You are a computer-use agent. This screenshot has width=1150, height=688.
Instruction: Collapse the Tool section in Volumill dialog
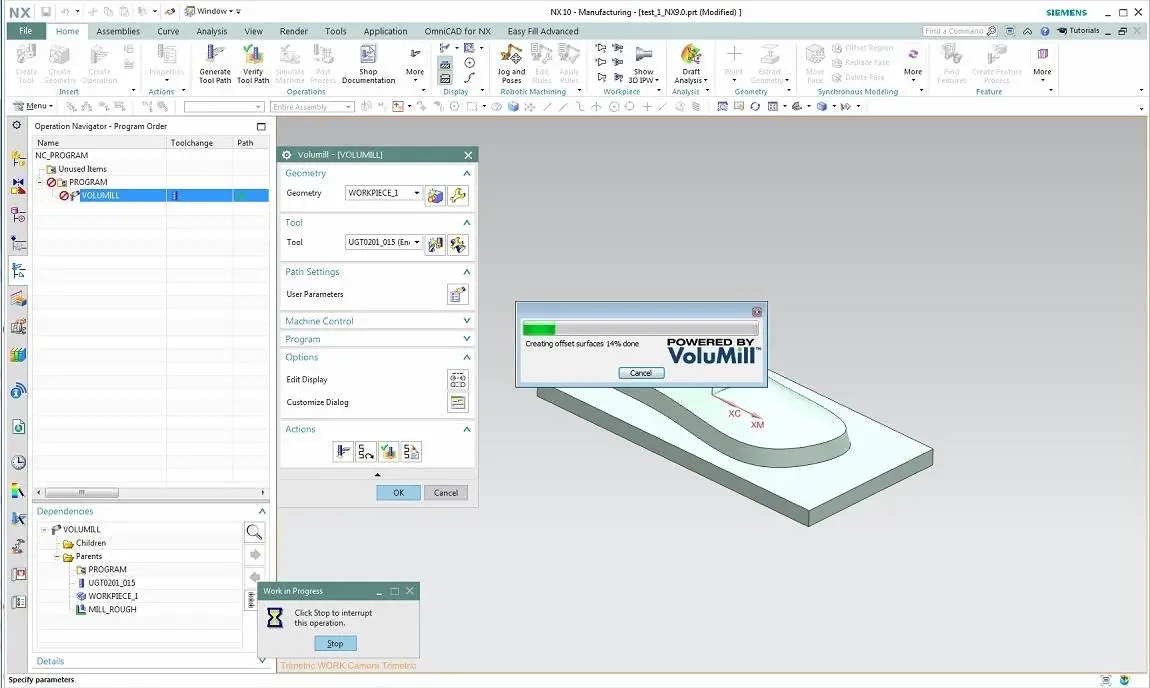tap(466, 222)
